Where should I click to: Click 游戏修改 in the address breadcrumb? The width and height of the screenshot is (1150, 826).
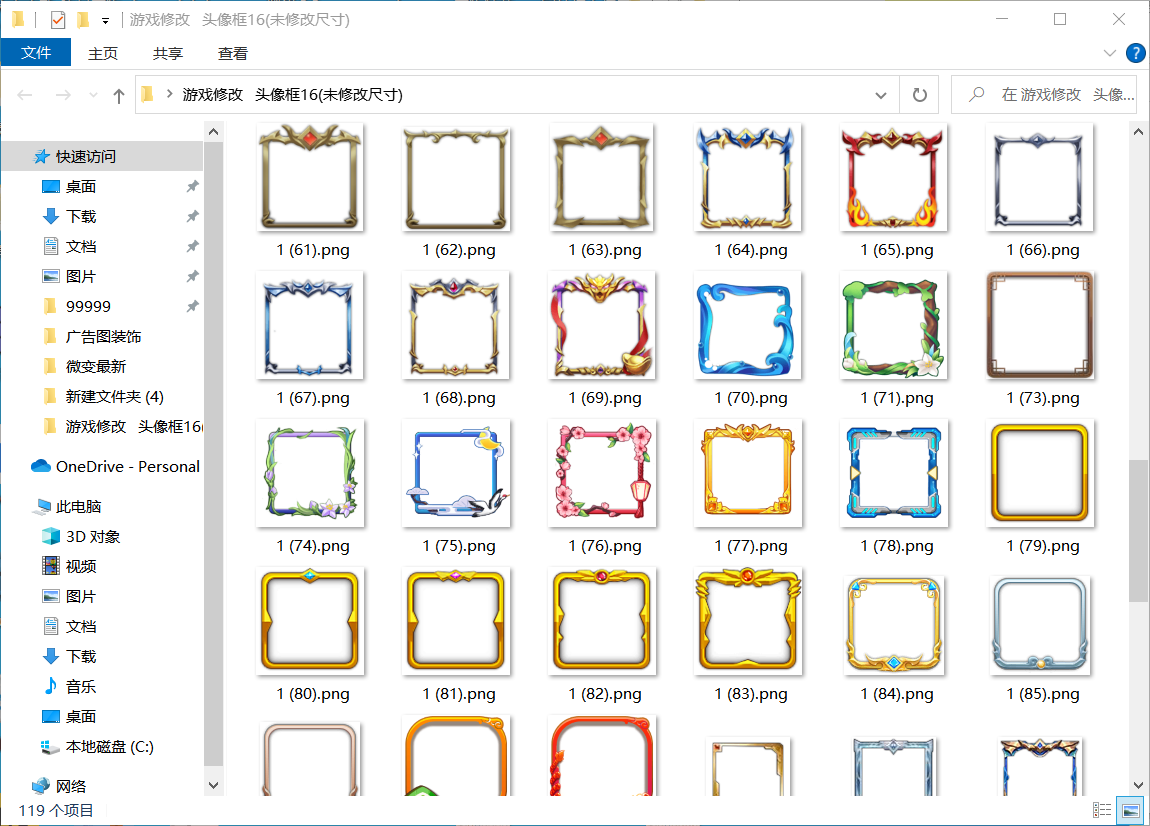[212, 95]
